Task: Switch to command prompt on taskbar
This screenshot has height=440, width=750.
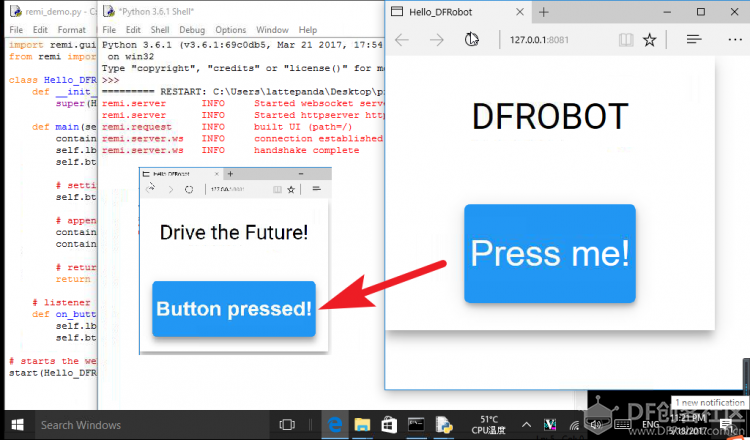Action: tap(416, 425)
